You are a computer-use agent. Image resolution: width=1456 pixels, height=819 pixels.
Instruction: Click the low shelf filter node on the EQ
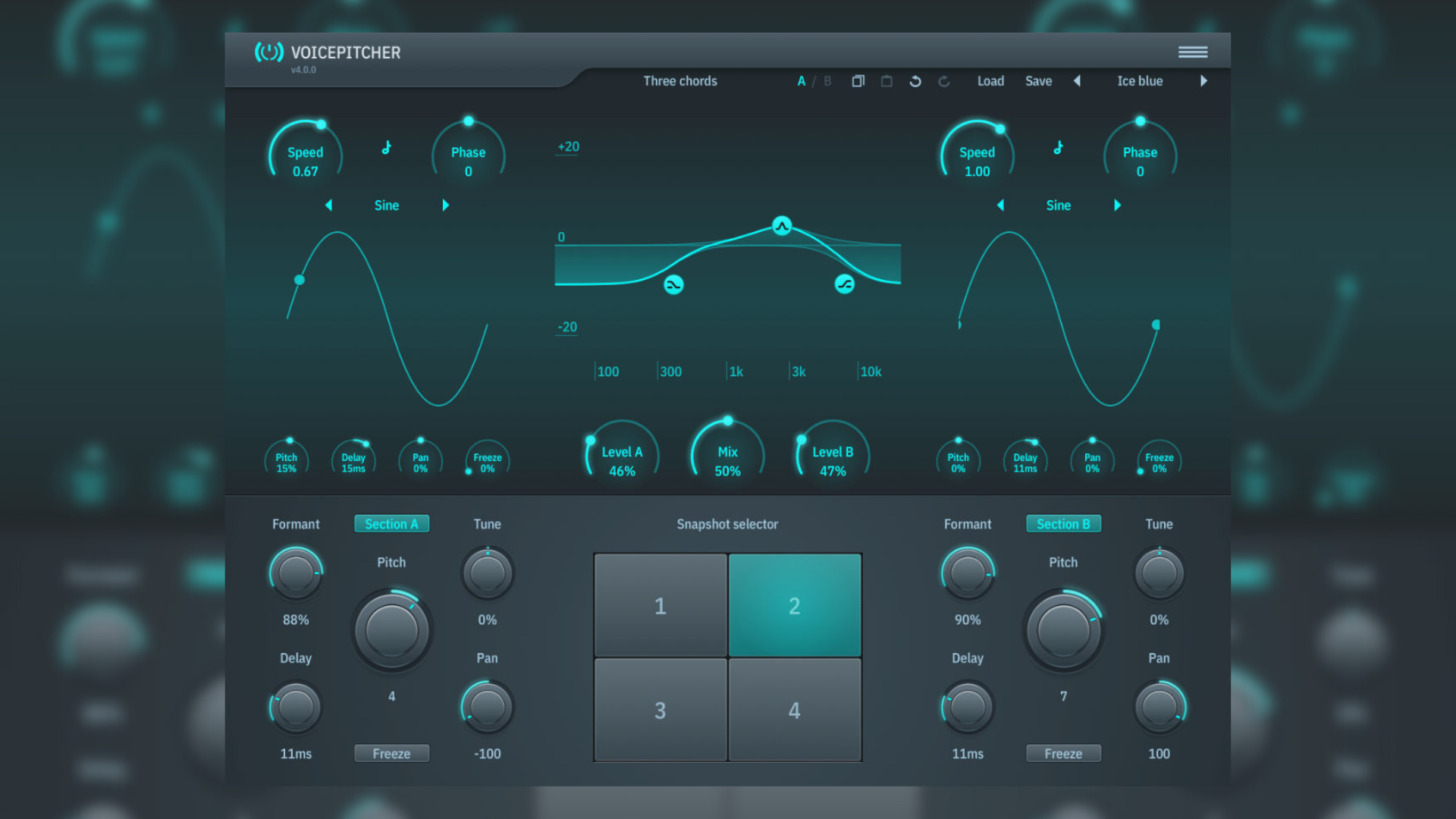click(673, 284)
